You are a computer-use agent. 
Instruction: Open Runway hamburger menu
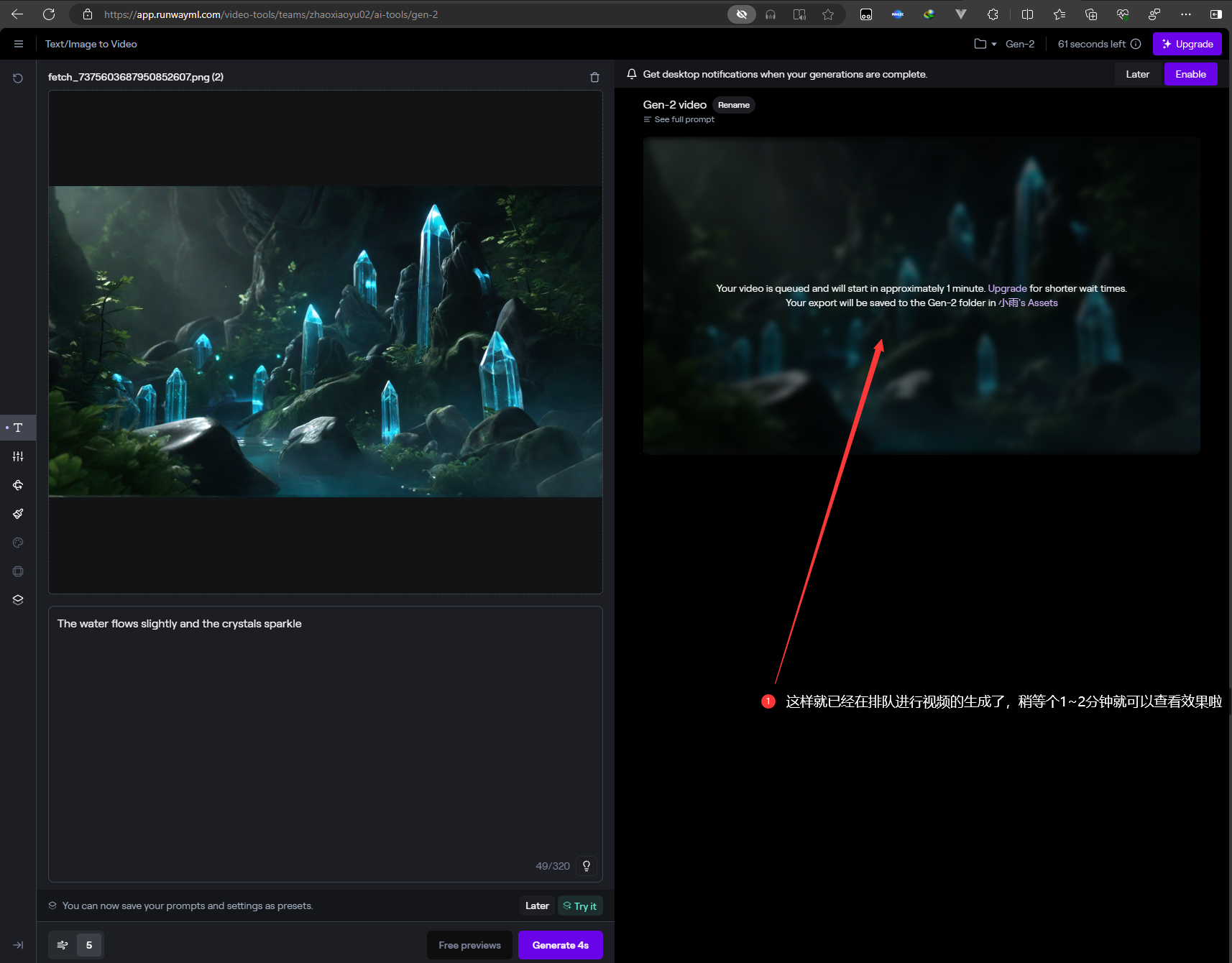click(x=19, y=44)
